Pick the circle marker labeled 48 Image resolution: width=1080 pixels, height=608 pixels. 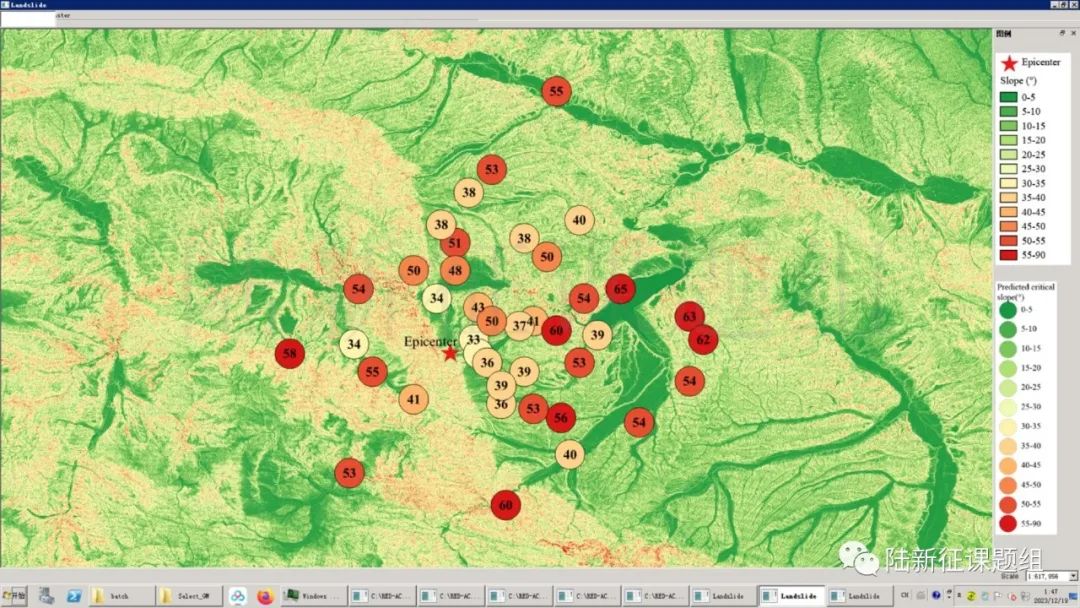[x=455, y=270]
